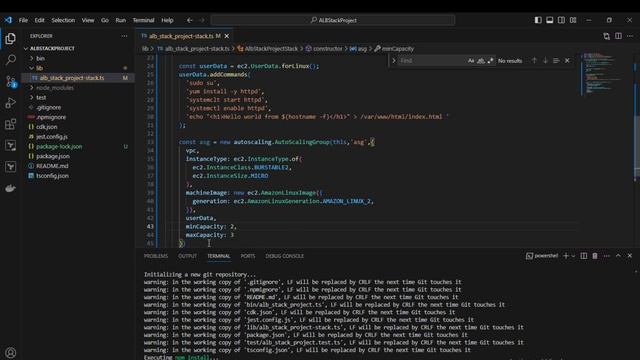Switch to the Output panel tab
Screen dimensions: 640x360
pyautogui.click(x=187, y=256)
